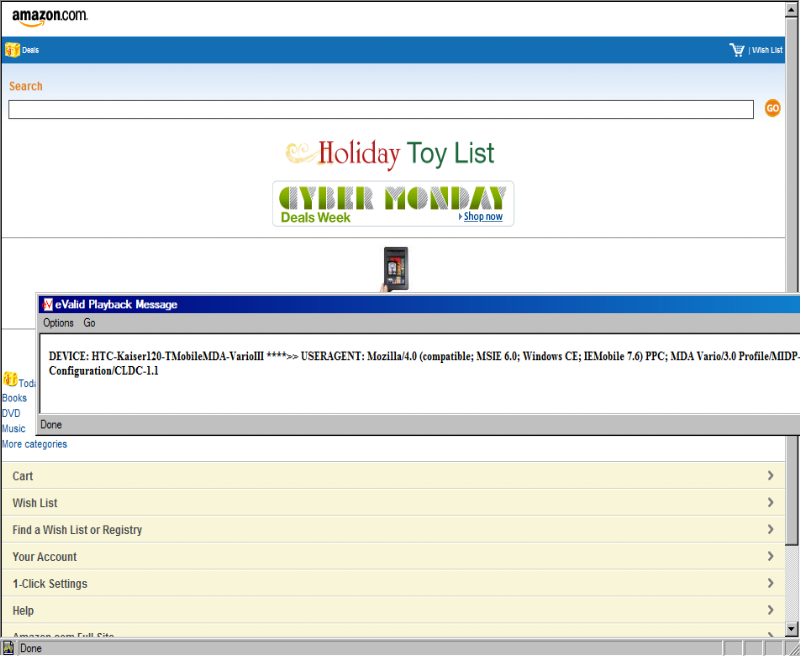The height and width of the screenshot is (656, 800).
Task: Expand the Cart row chevron
Action: (x=770, y=475)
